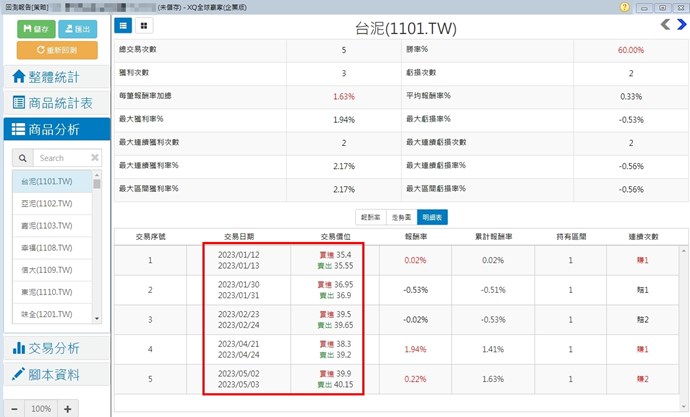Switch to list view icon
This screenshot has width=690, height=417.
click(x=123, y=24)
